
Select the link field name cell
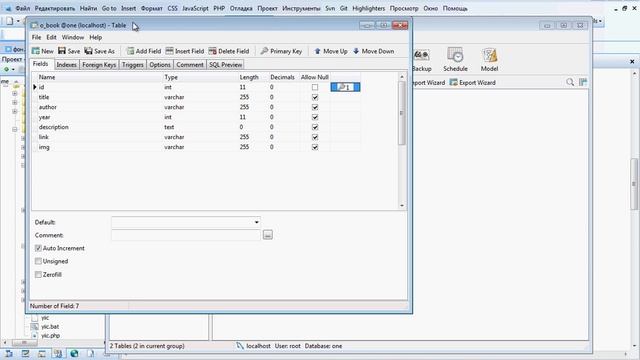point(99,137)
